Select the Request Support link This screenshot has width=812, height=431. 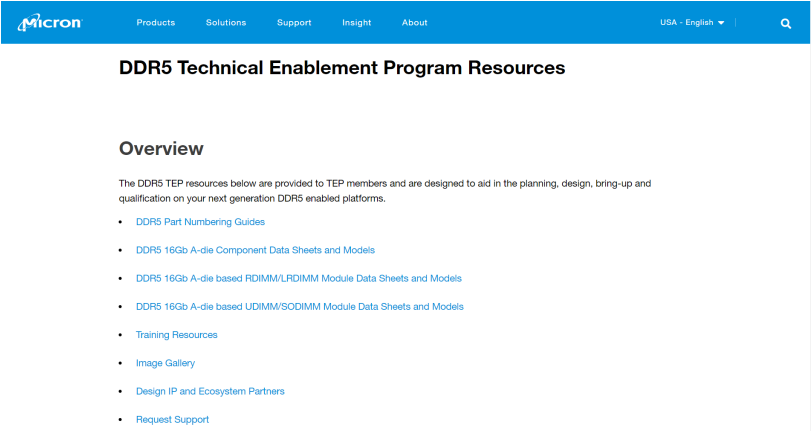point(172,419)
